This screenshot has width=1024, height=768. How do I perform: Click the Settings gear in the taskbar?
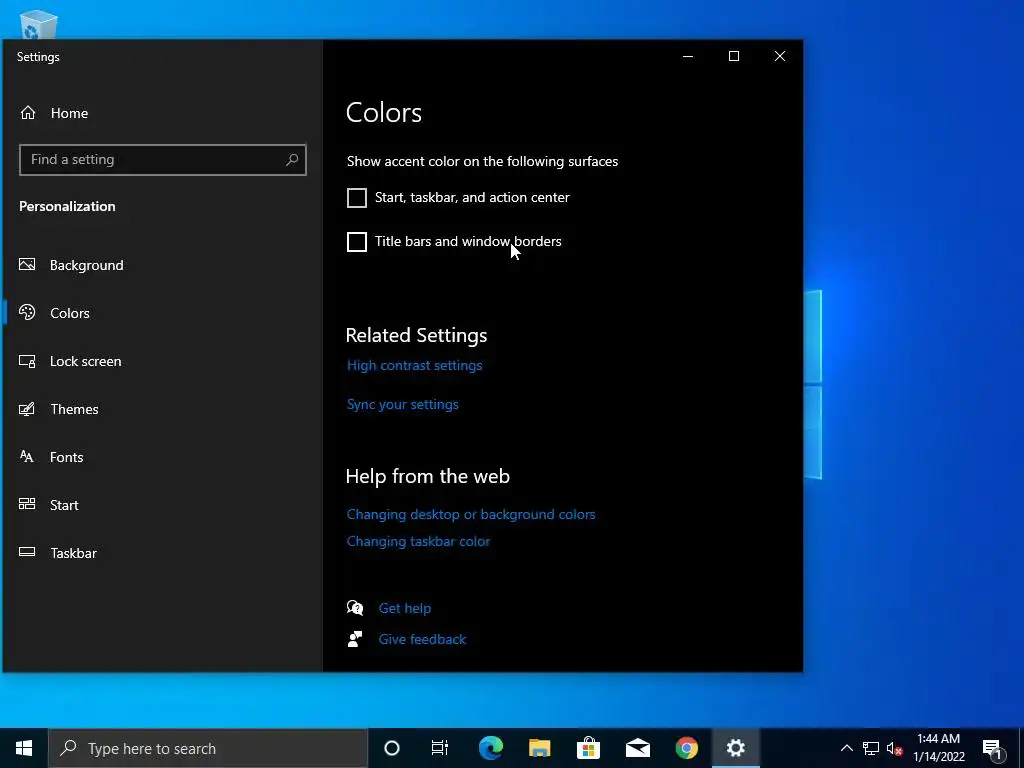735,748
